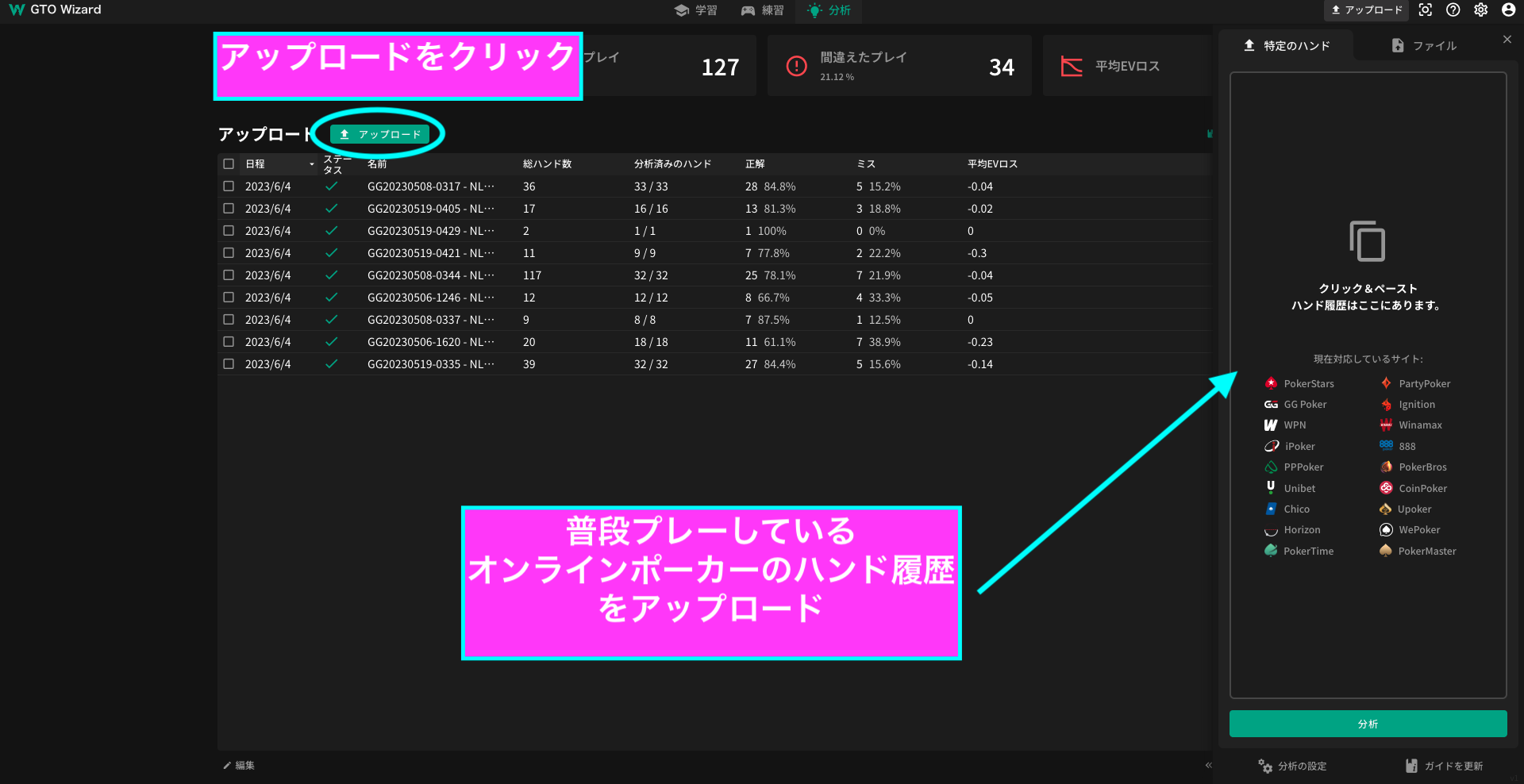Close the upload side panel
This screenshot has height=784, width=1524.
tap(1507, 39)
